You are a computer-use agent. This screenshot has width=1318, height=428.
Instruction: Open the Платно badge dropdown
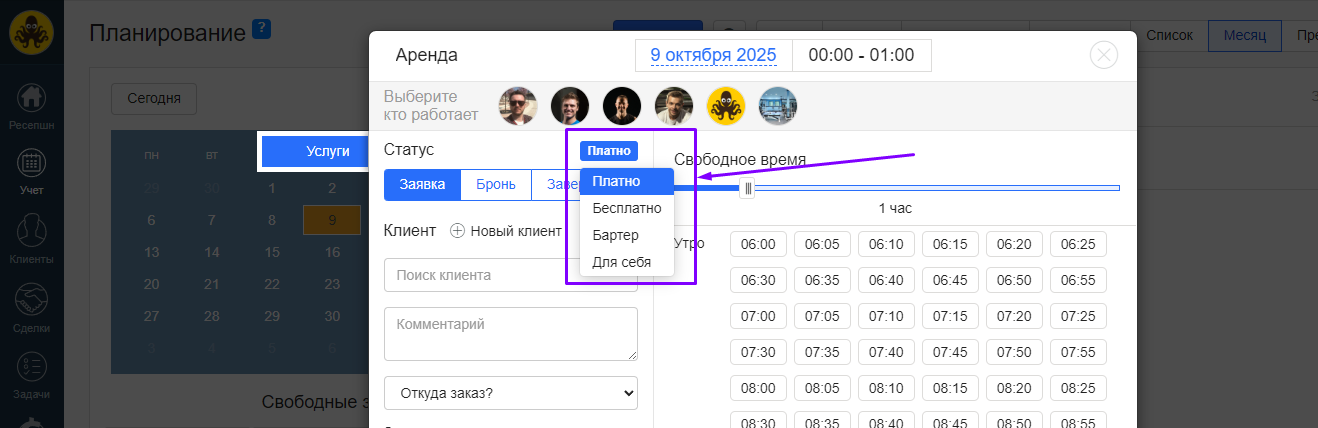pyautogui.click(x=608, y=151)
